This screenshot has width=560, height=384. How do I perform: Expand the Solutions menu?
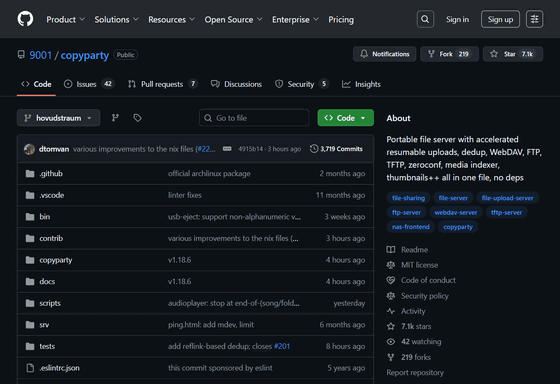coord(116,20)
